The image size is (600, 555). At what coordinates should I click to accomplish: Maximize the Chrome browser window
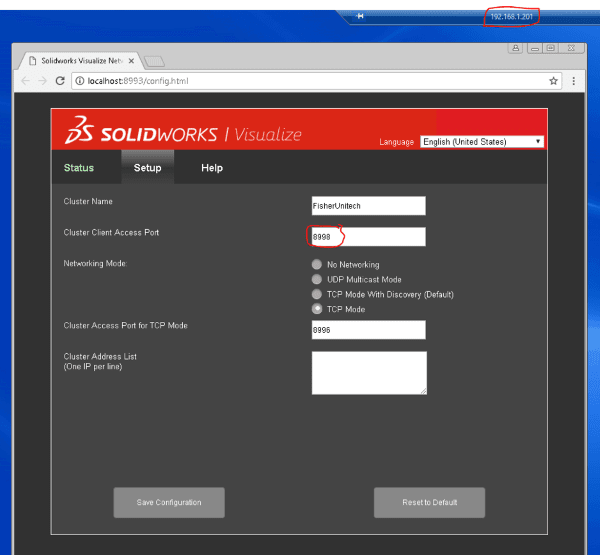pos(551,48)
